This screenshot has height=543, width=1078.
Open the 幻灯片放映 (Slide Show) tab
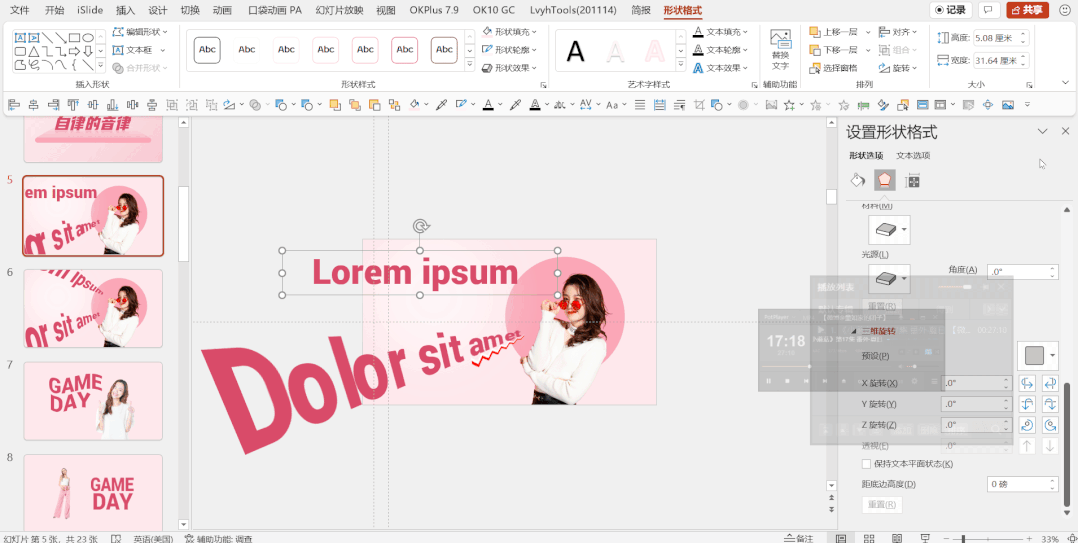pyautogui.click(x=340, y=10)
